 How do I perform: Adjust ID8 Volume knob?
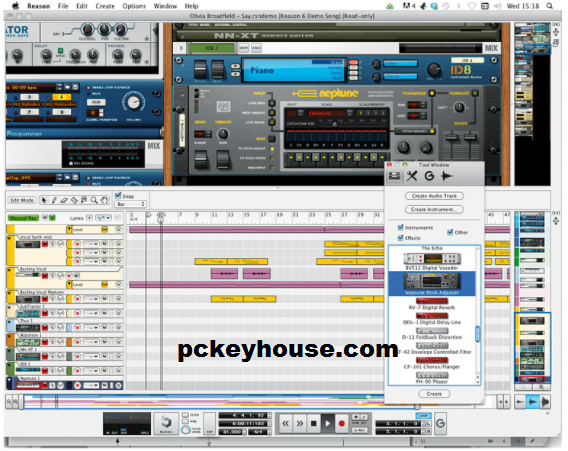coord(434,69)
